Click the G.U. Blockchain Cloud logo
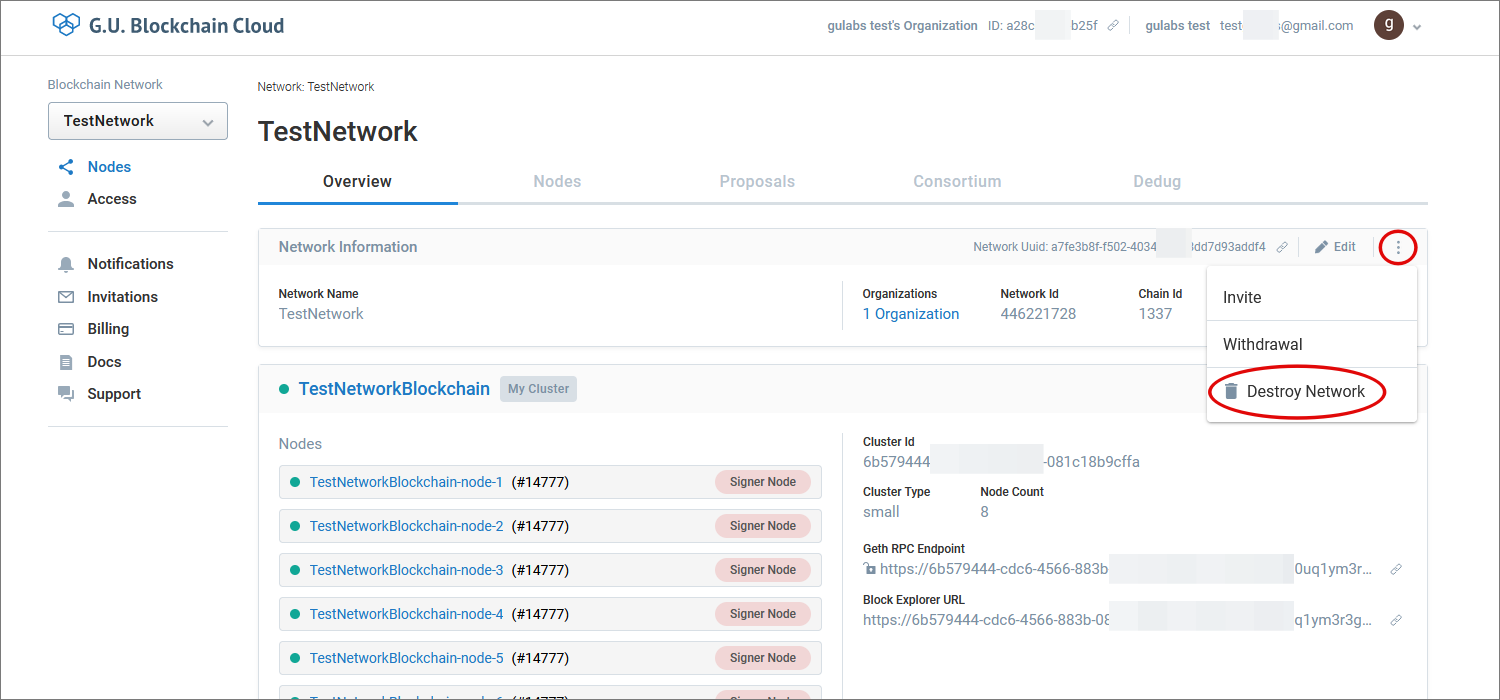This screenshot has height=700, width=1500. [x=167, y=26]
